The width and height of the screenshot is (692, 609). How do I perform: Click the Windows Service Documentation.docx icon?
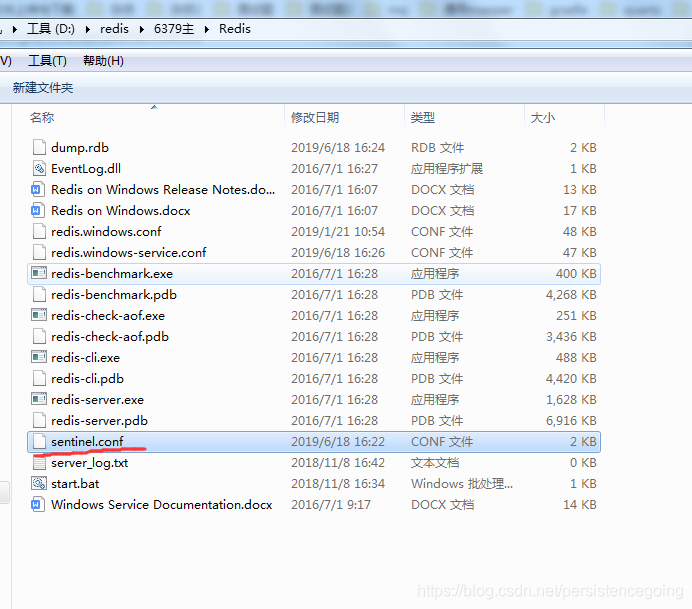click(x=38, y=504)
